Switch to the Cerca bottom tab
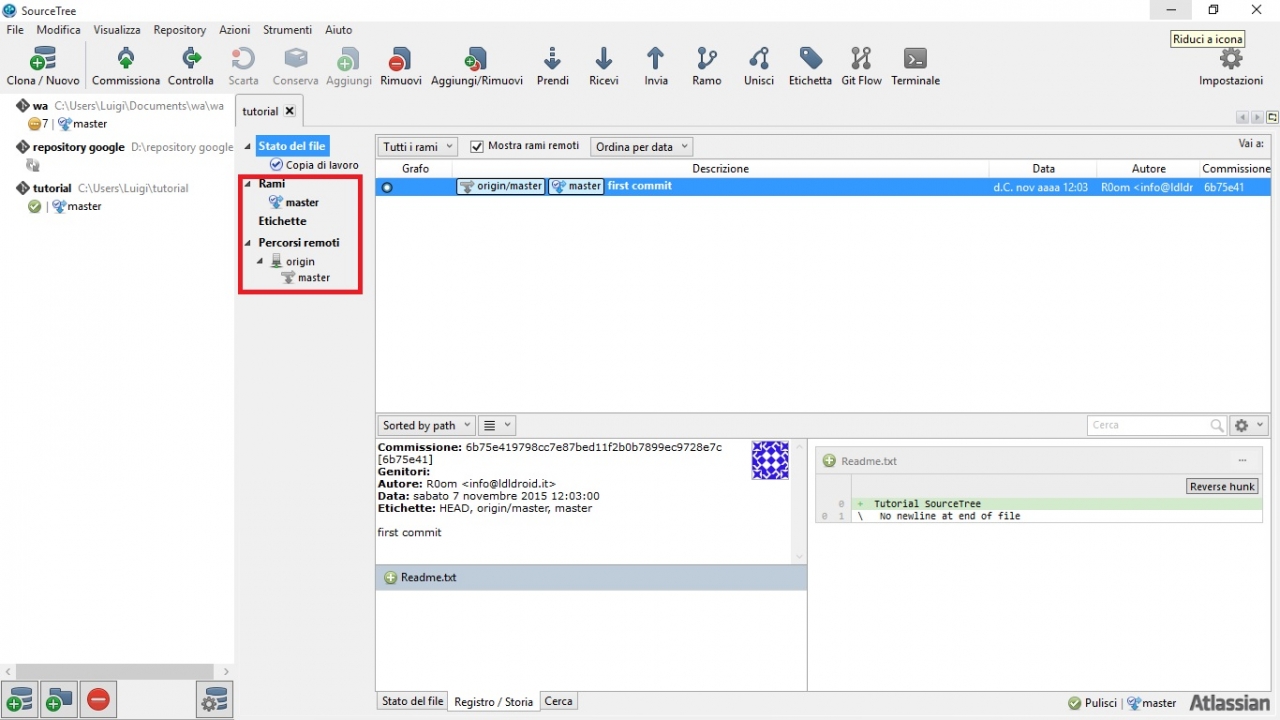This screenshot has width=1280, height=720. click(x=559, y=702)
